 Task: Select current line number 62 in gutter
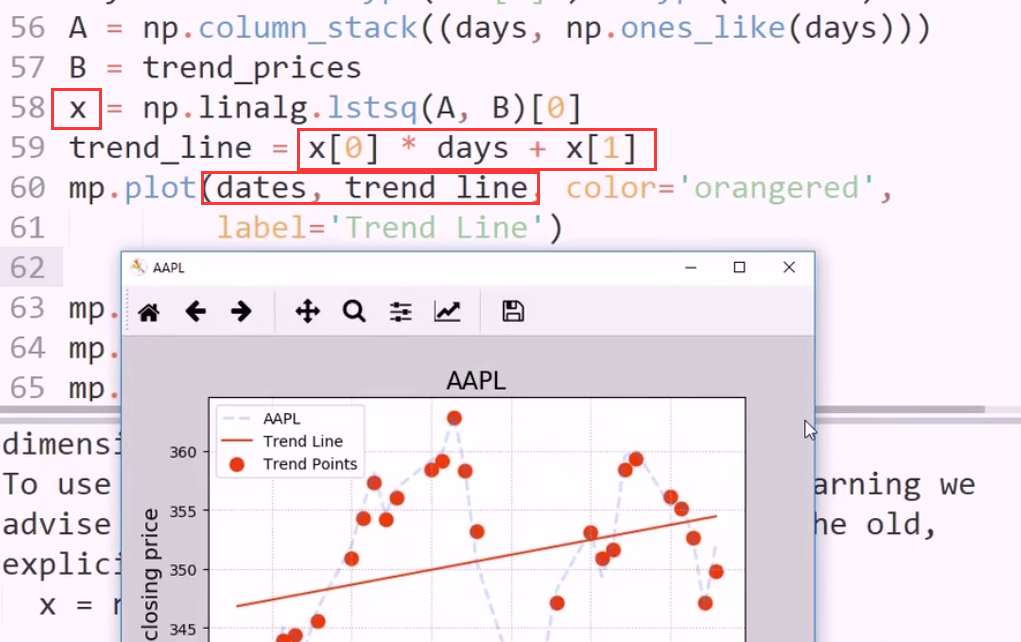(28, 268)
